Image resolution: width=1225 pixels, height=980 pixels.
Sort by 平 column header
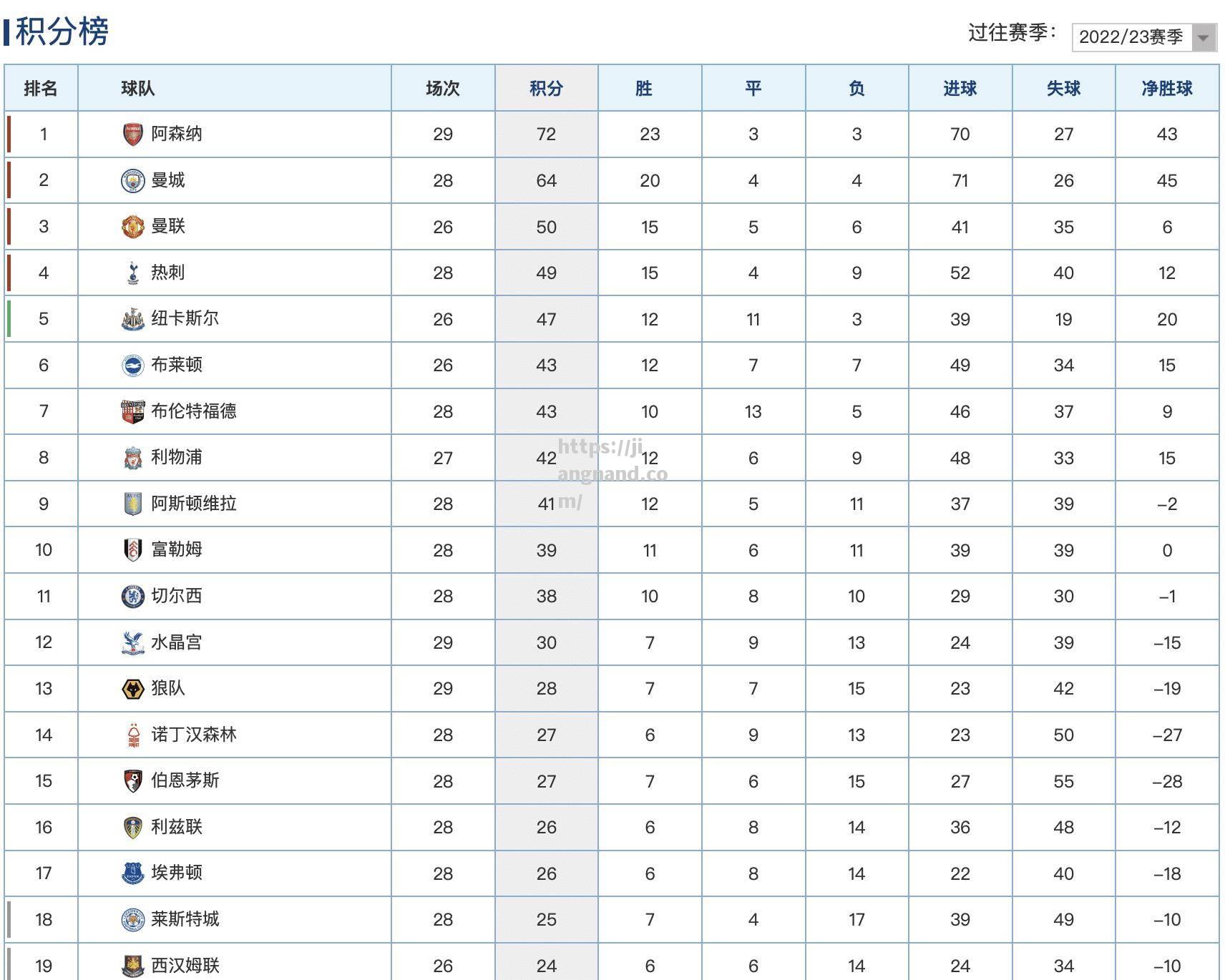pos(753,89)
